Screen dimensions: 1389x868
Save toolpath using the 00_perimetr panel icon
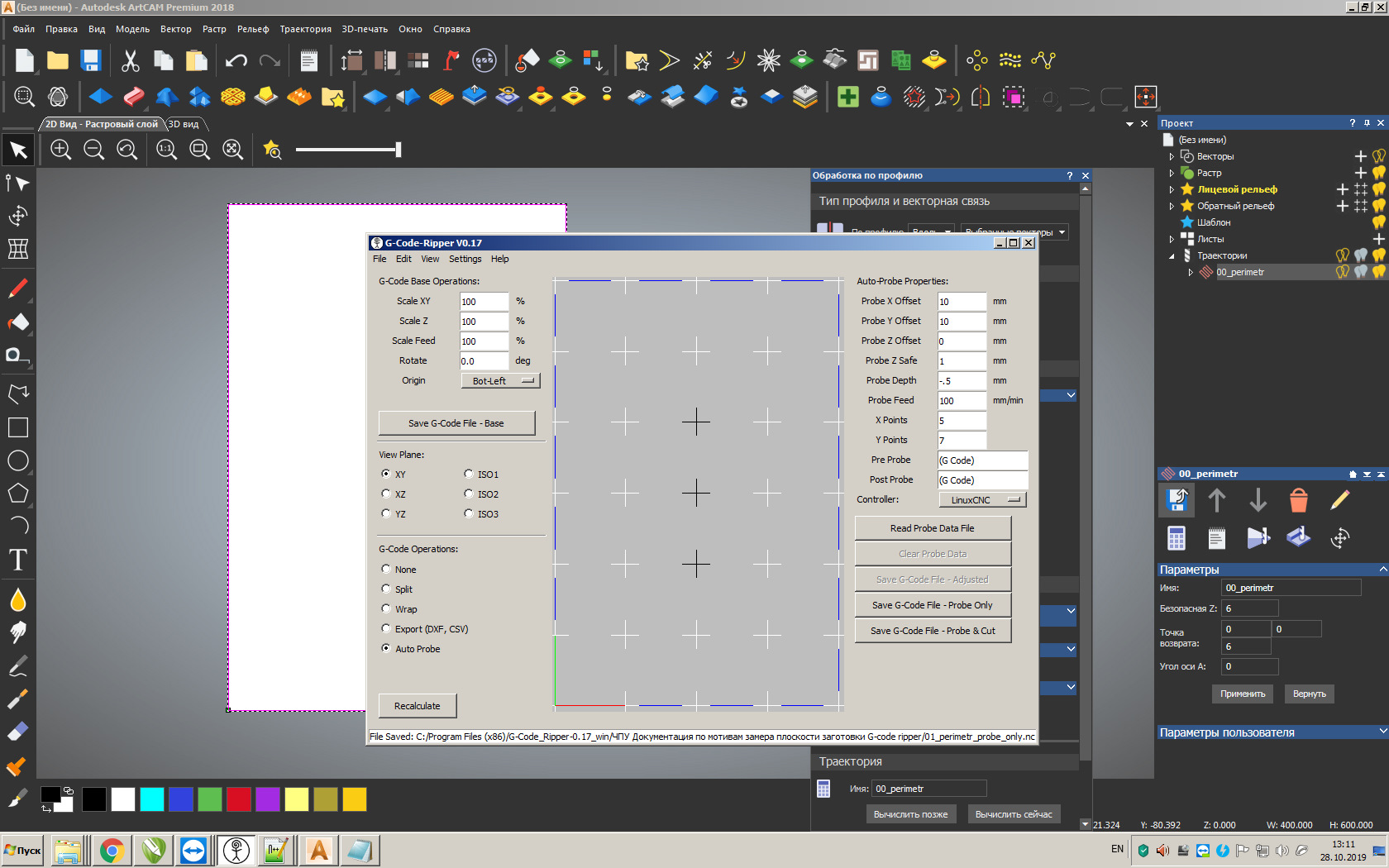pos(1177,500)
